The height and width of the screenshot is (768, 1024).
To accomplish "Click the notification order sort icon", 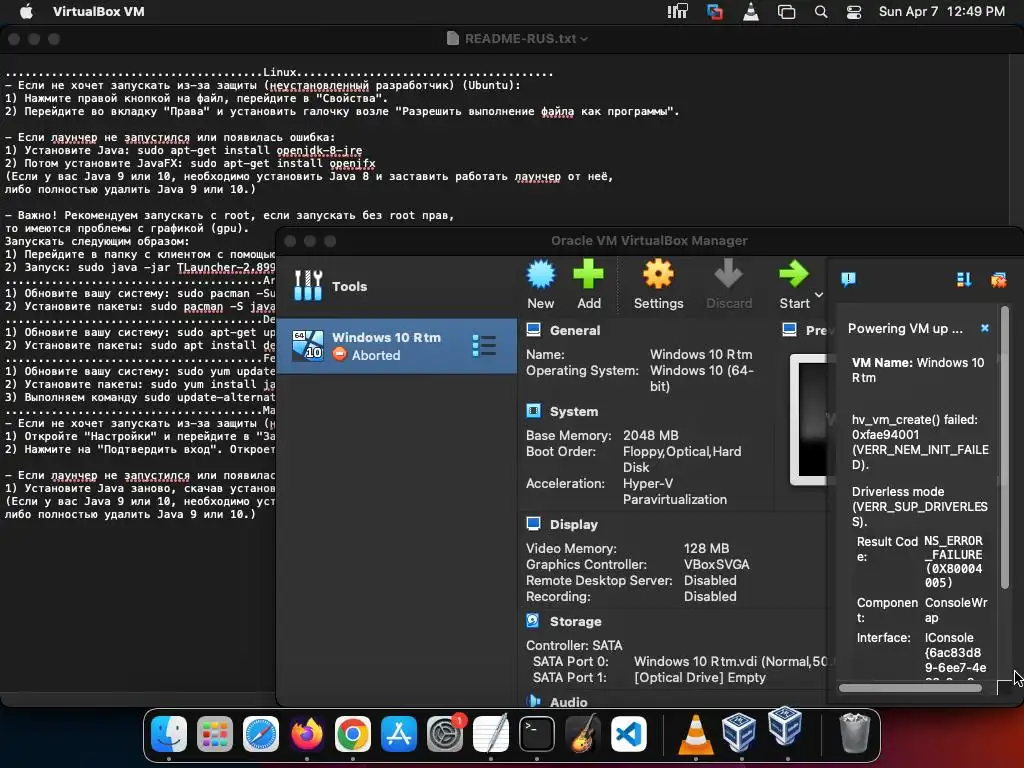I will [x=963, y=280].
